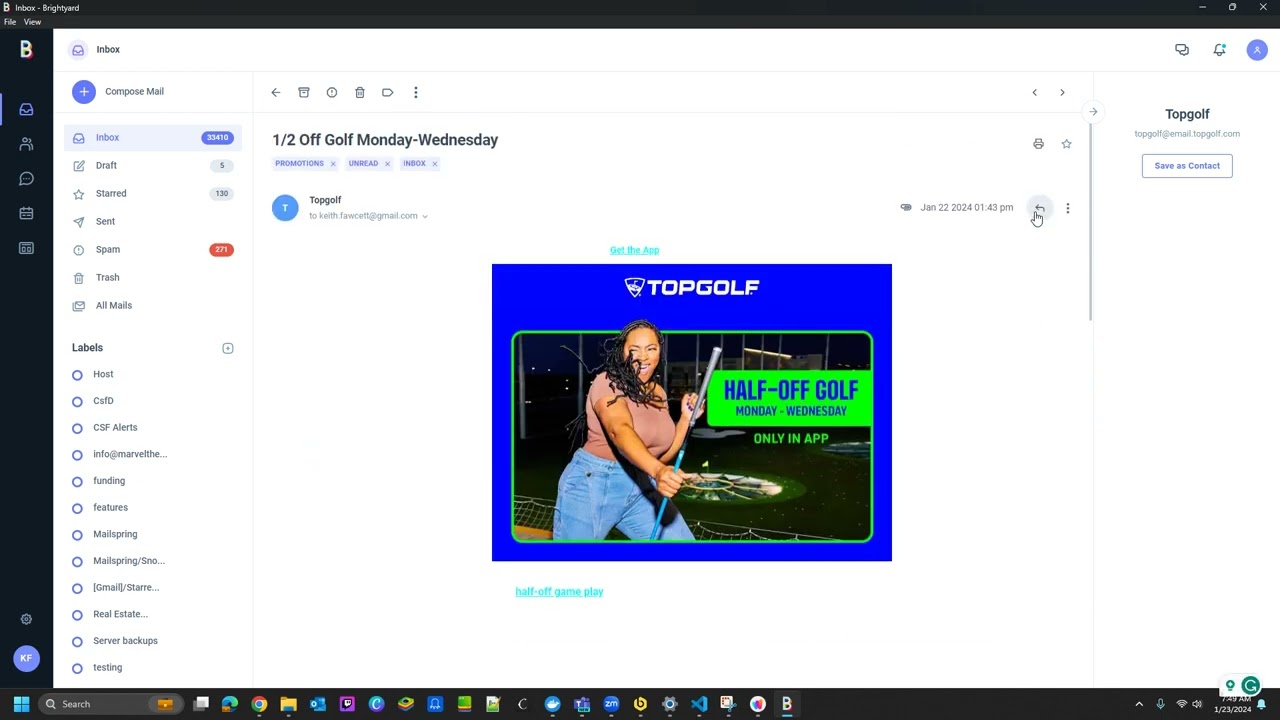This screenshot has height=720, width=1280.
Task: Reply to the Topgolf message
Action: pos(1040,208)
